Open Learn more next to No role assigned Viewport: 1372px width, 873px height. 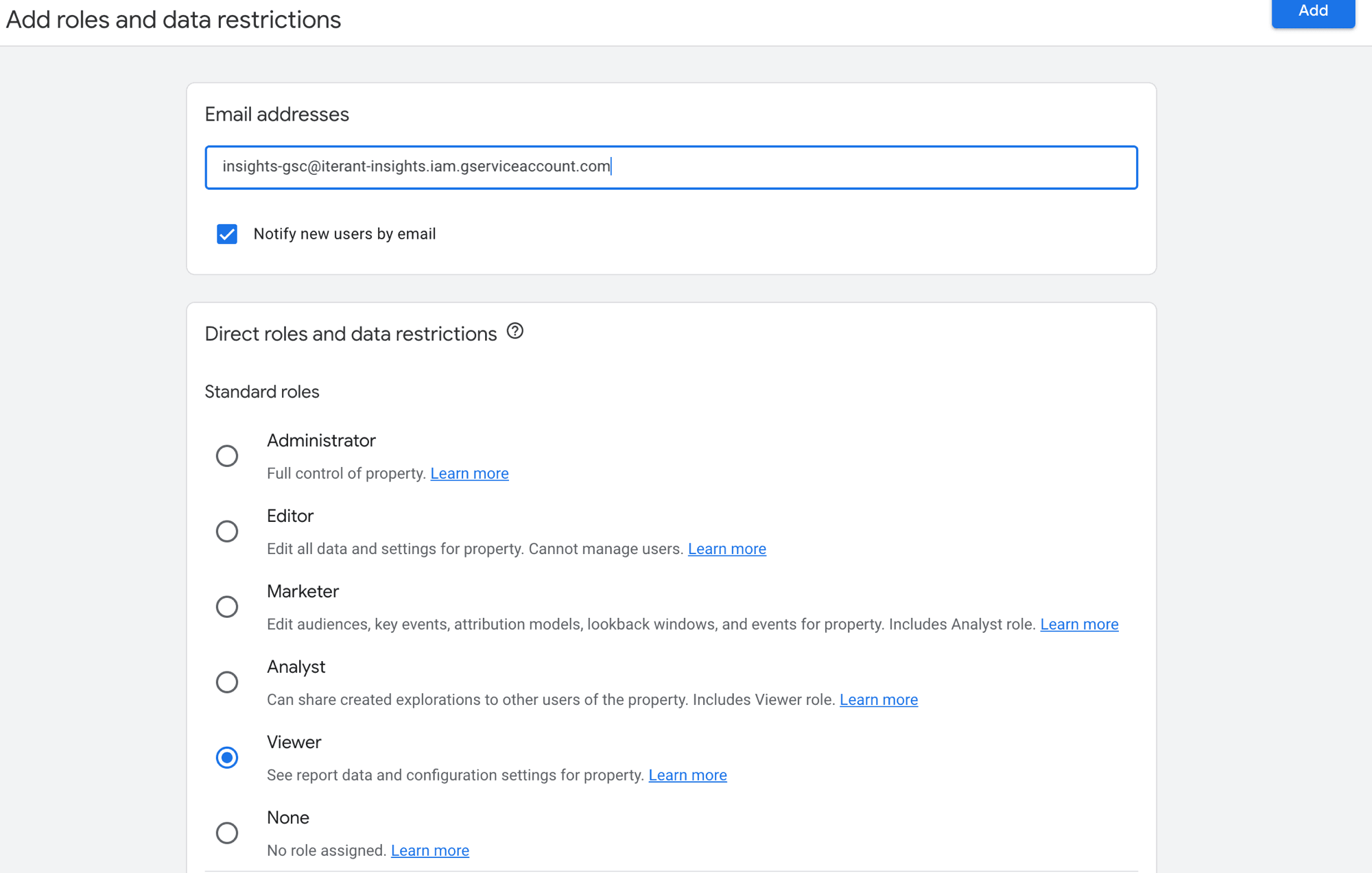pyautogui.click(x=430, y=850)
